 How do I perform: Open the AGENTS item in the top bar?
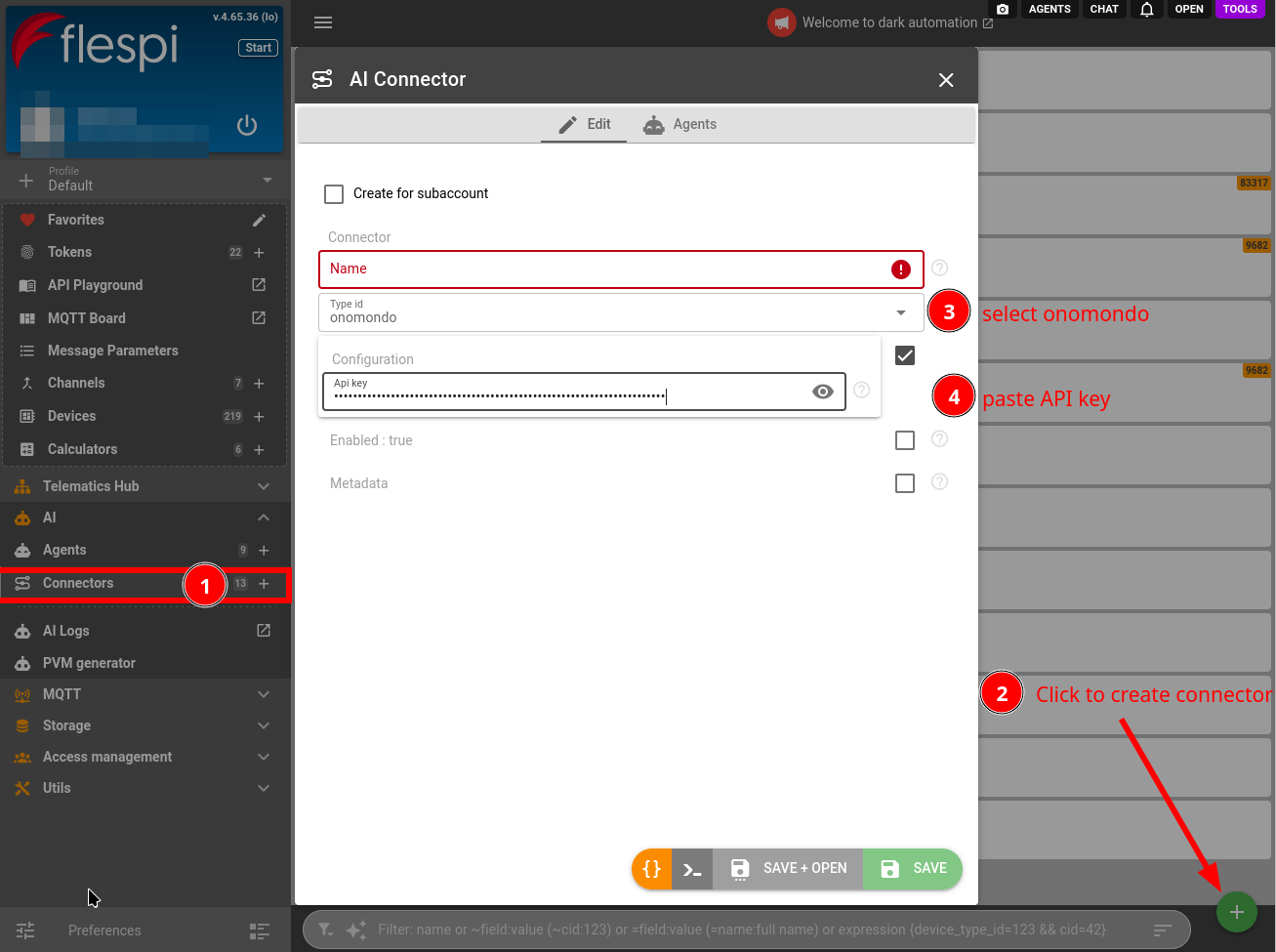(1050, 9)
